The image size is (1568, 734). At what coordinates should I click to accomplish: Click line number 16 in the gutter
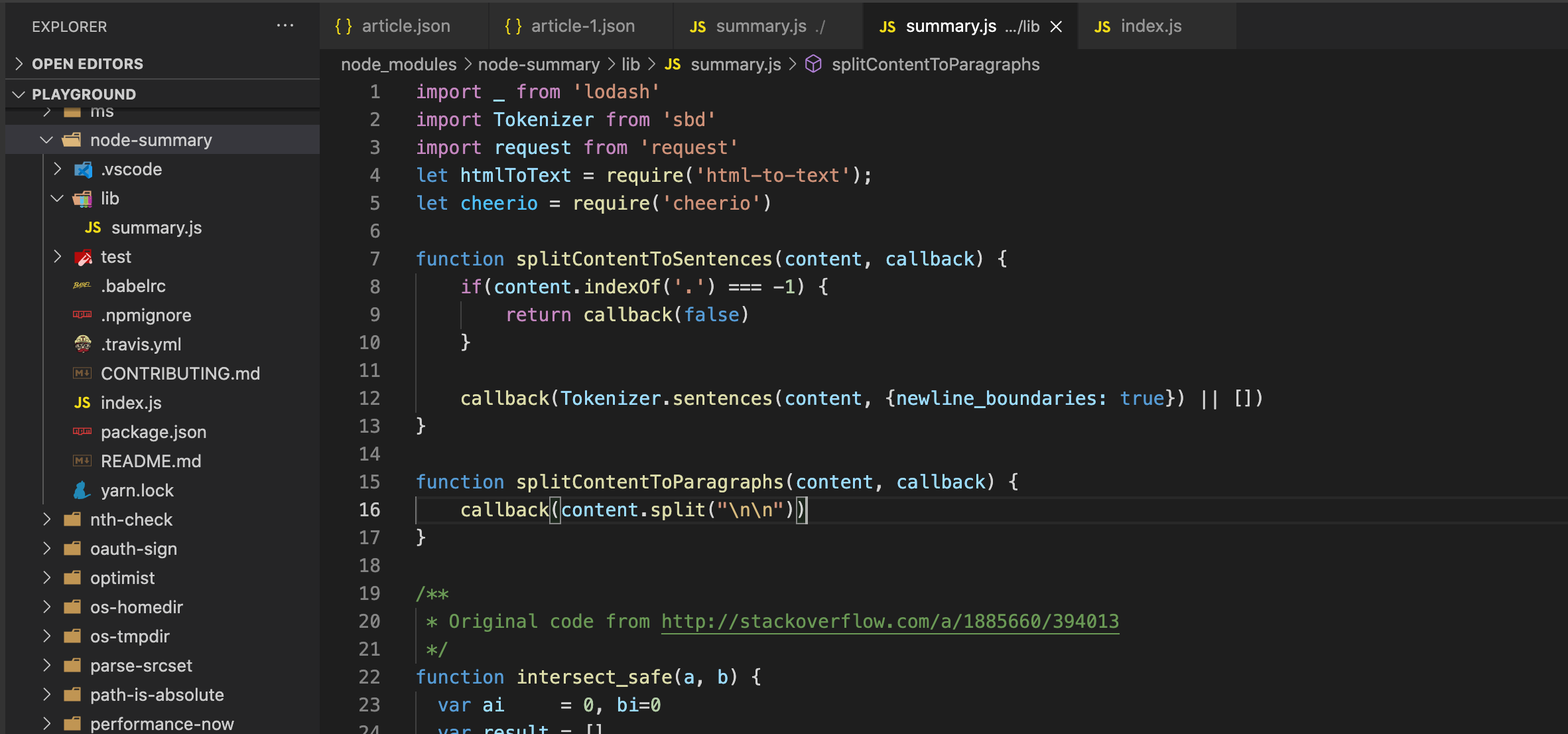click(x=369, y=510)
